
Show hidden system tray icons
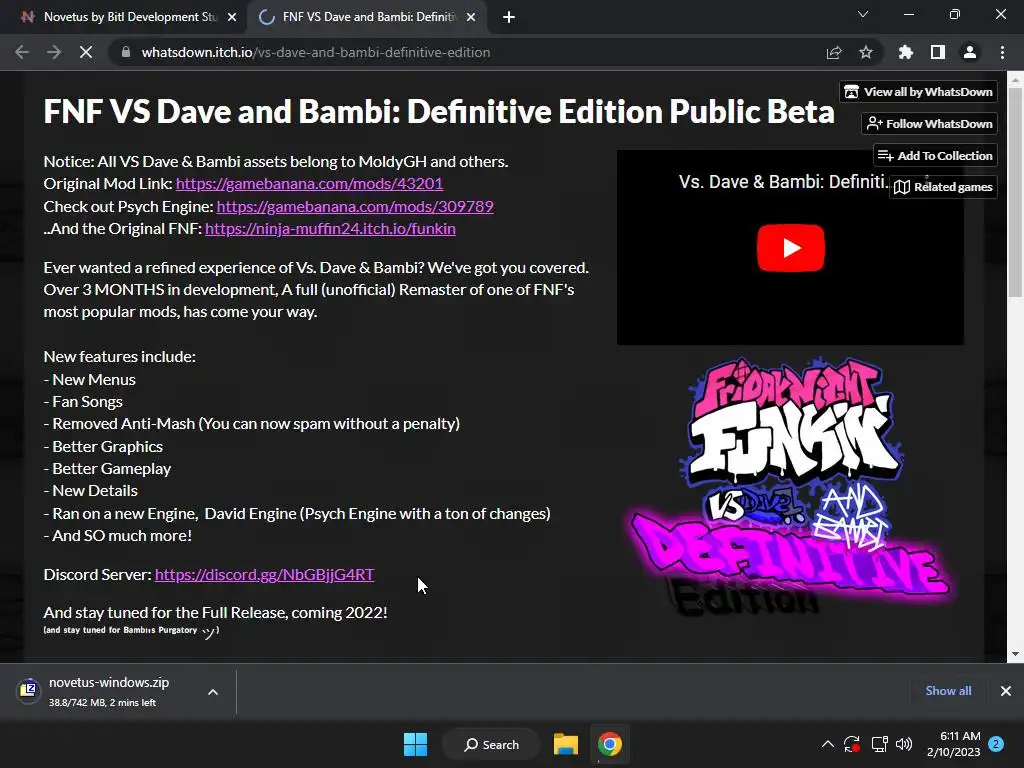(827, 744)
